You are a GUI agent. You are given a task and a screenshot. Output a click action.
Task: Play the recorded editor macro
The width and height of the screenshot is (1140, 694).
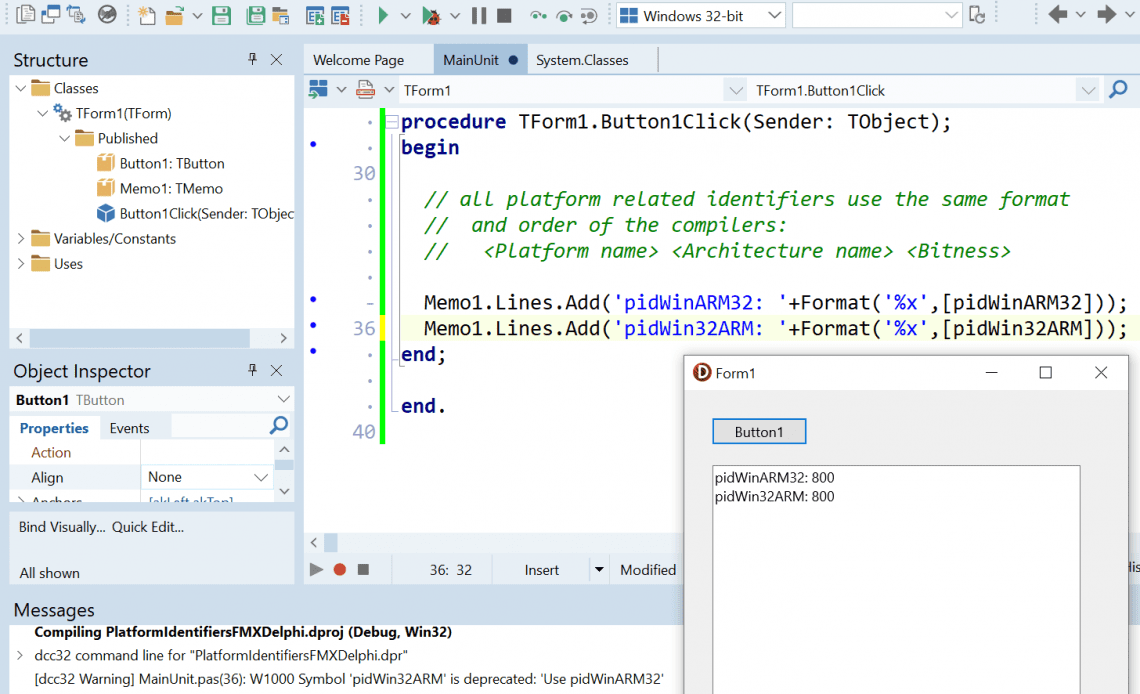[x=316, y=570]
